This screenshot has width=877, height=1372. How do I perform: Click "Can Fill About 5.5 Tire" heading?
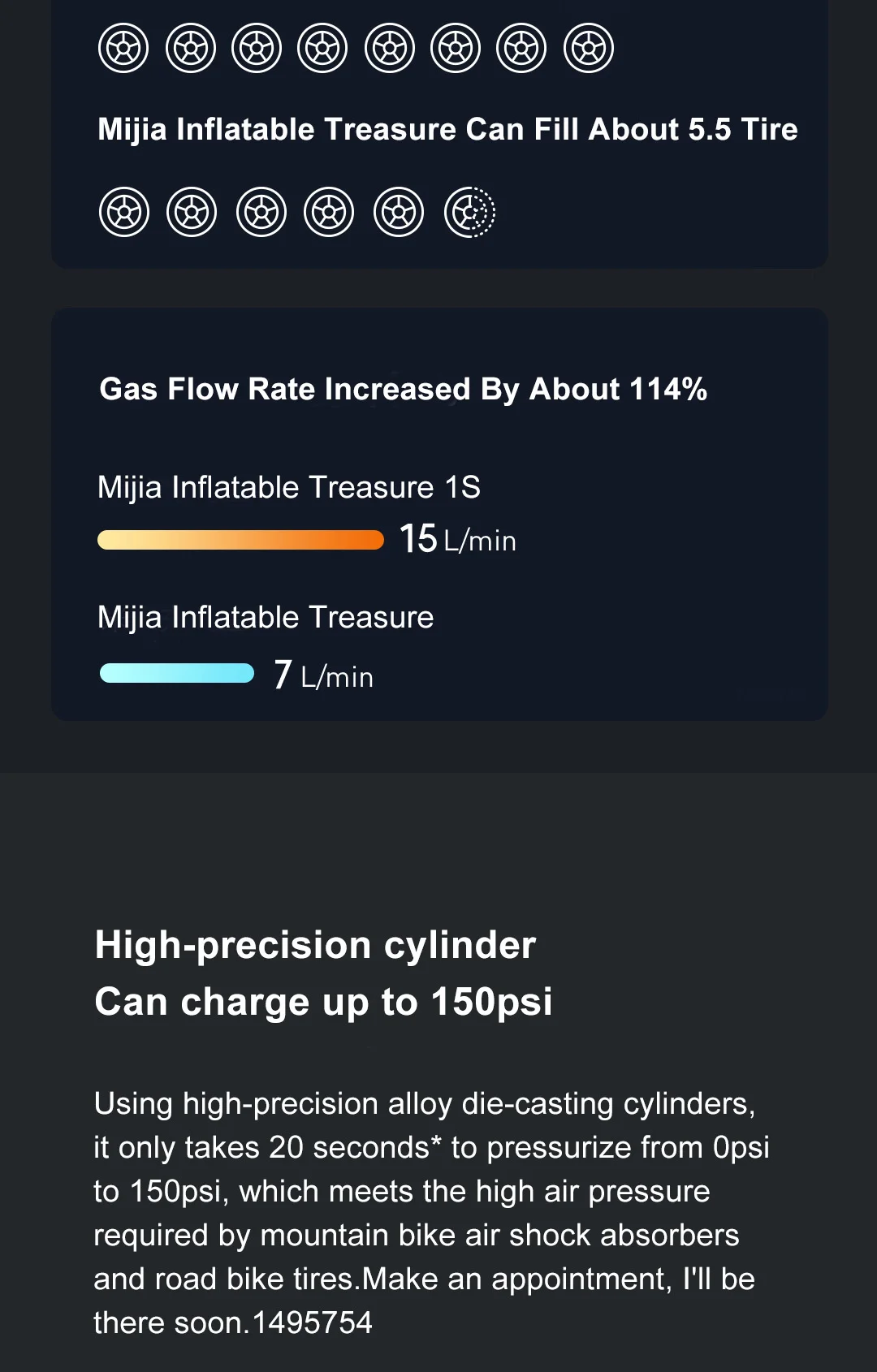pos(447,129)
